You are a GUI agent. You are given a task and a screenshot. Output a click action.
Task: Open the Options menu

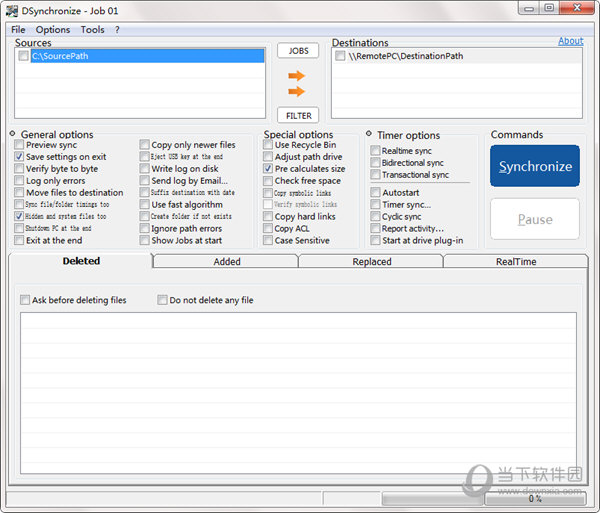[x=53, y=29]
